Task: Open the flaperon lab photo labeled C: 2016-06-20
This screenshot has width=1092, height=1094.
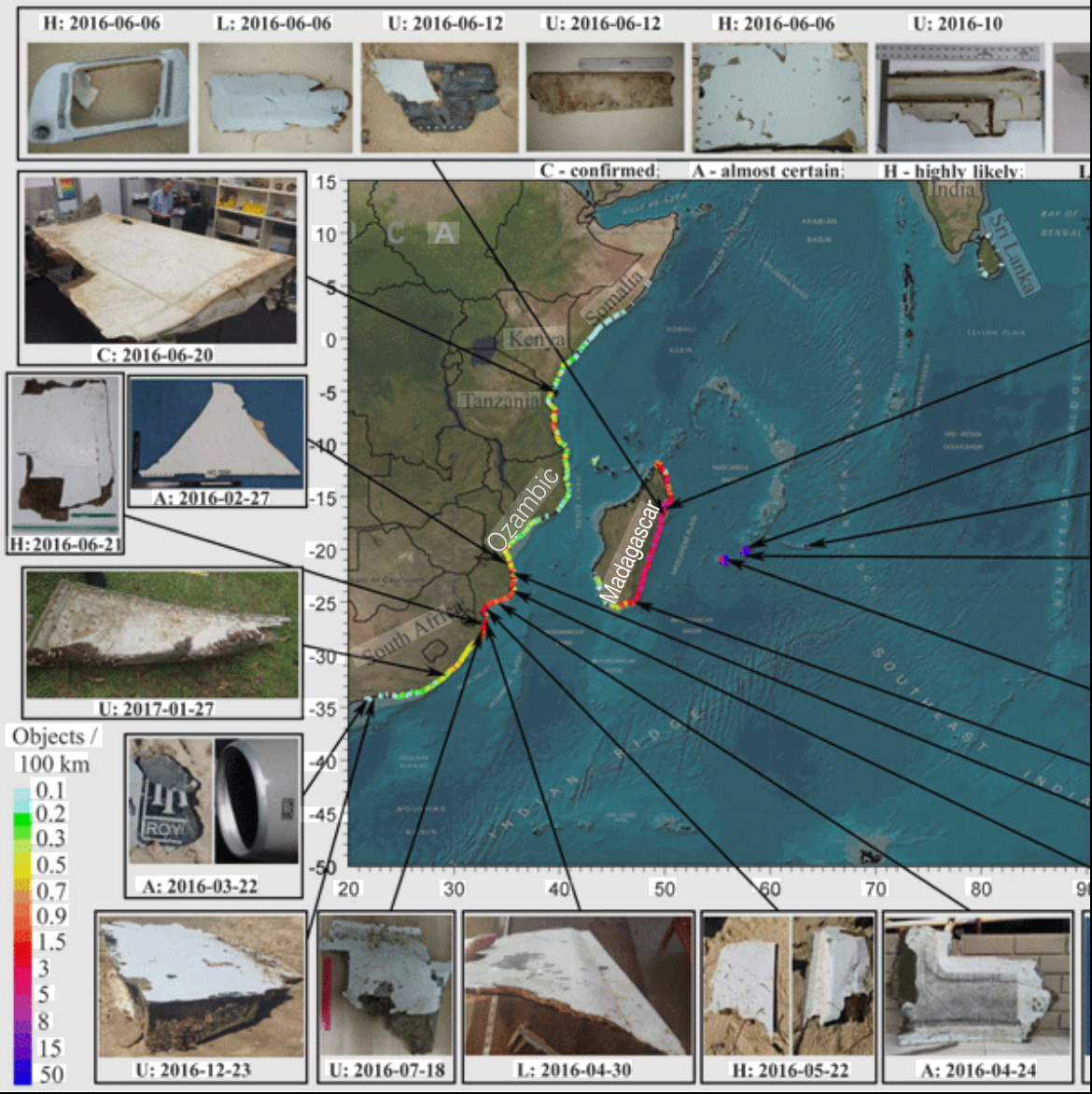Action: (x=161, y=259)
